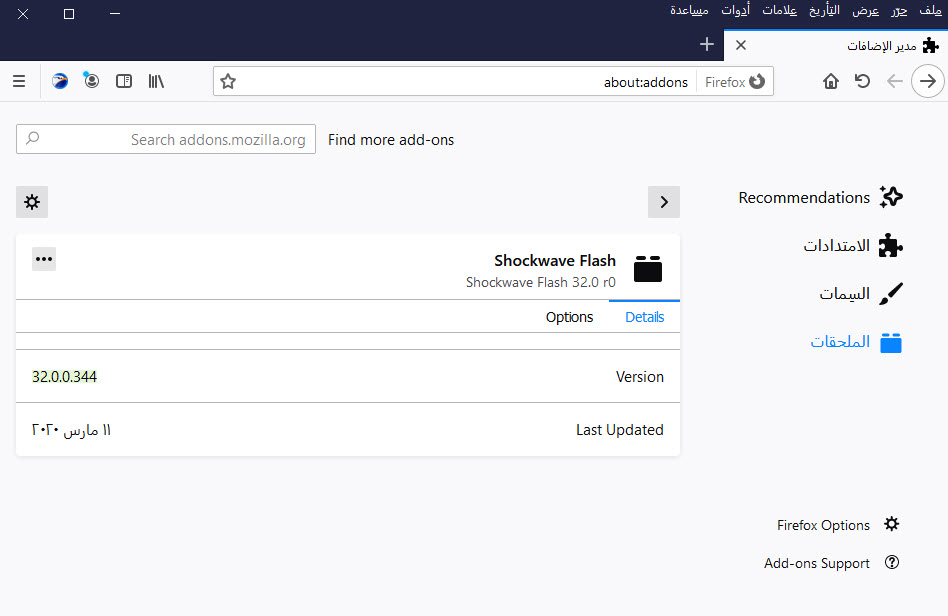Viewport: 948px width, 616px height.
Task: Click the magnifier icon in add-ons search
Action: click(x=33, y=138)
